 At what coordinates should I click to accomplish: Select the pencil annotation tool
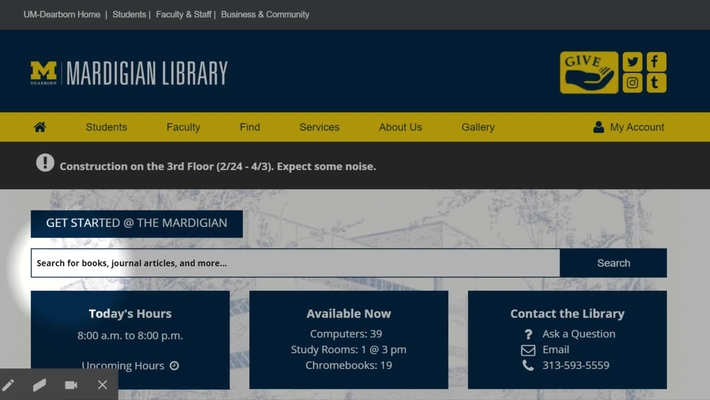(9, 385)
